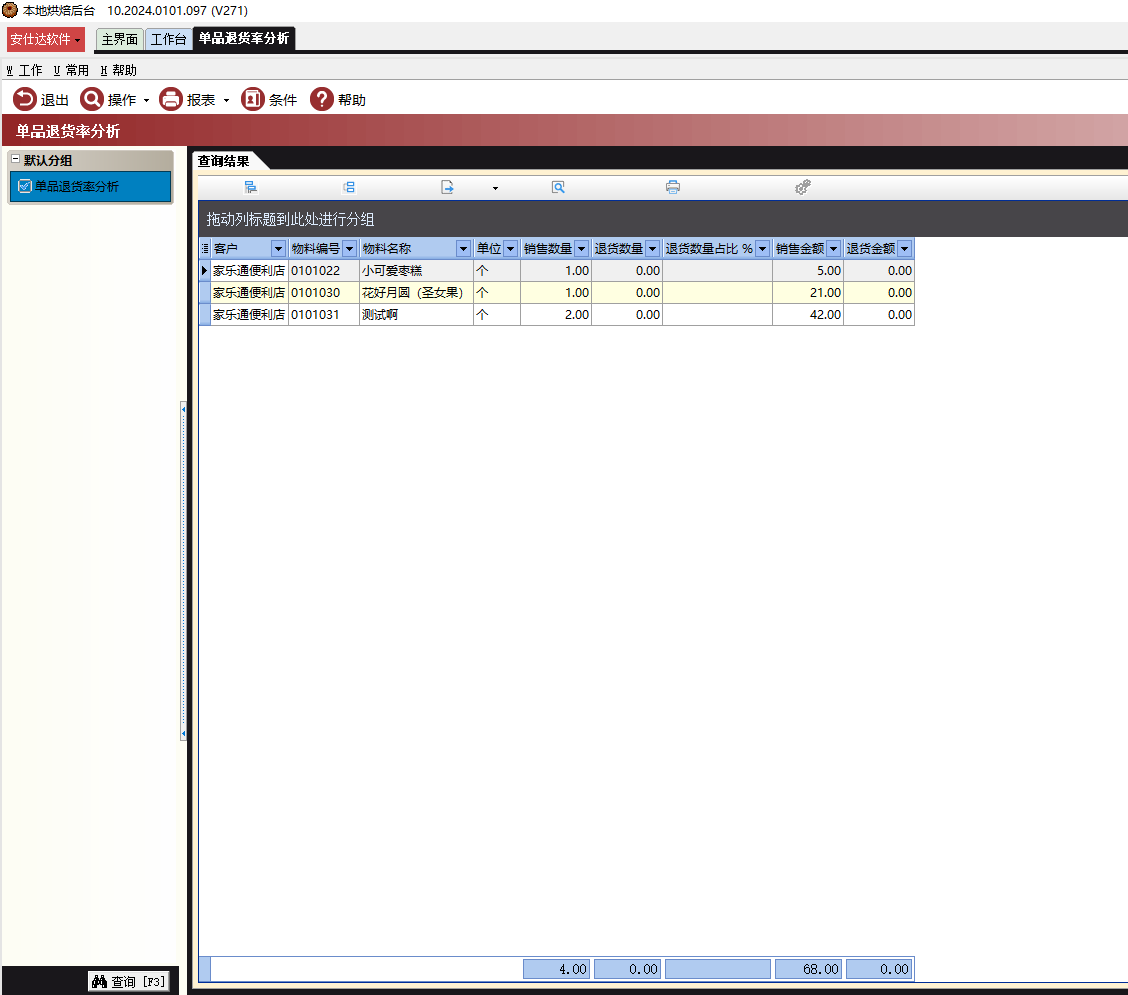This screenshot has height=995, width=1128.
Task: Open the 客户 column filter dropdown
Action: pos(278,249)
